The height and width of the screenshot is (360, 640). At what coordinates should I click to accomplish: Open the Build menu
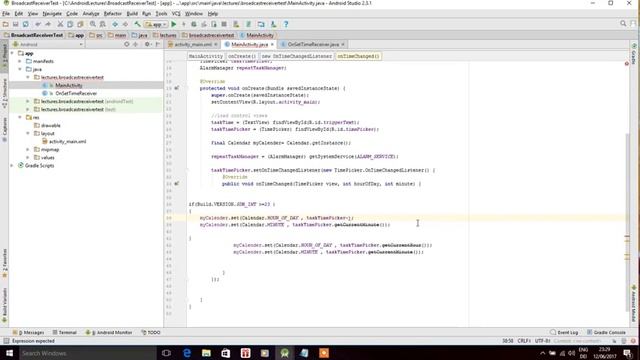(132, 13)
